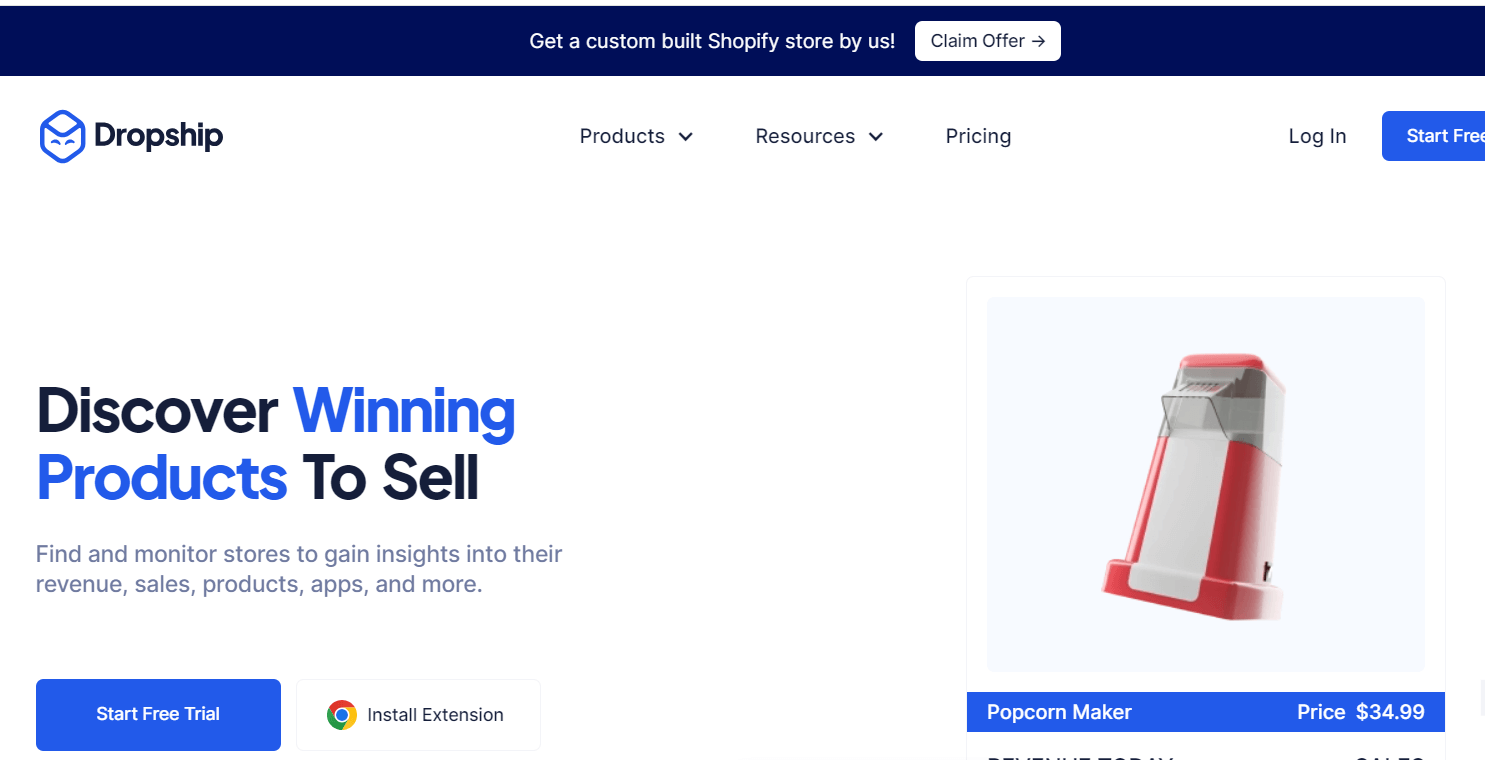Click the Install Extension button label

[435, 715]
